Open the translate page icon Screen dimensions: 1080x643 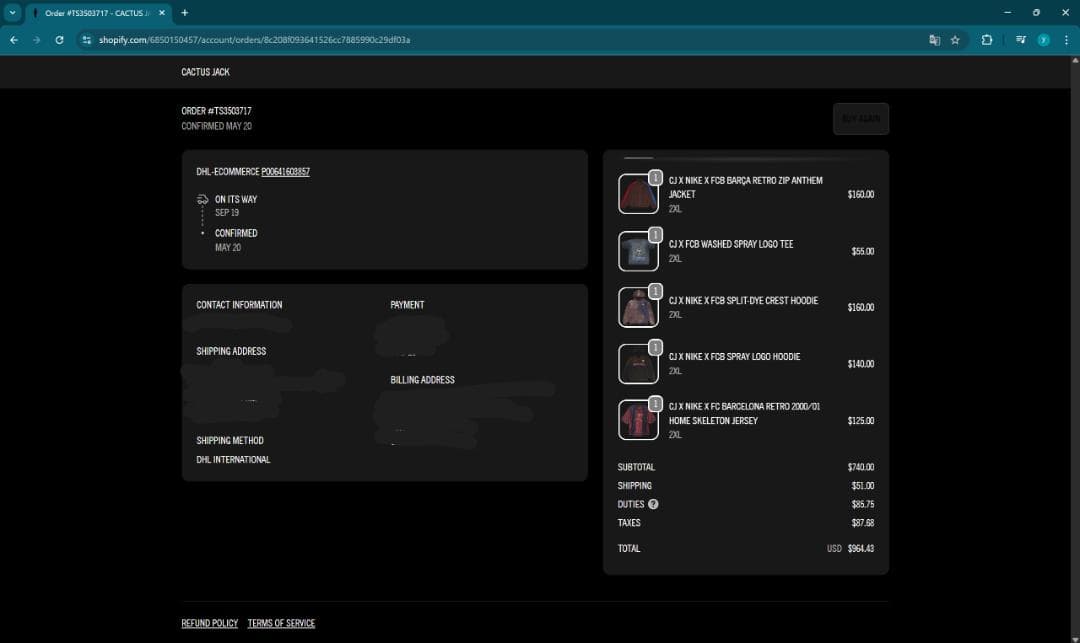[x=934, y=40]
